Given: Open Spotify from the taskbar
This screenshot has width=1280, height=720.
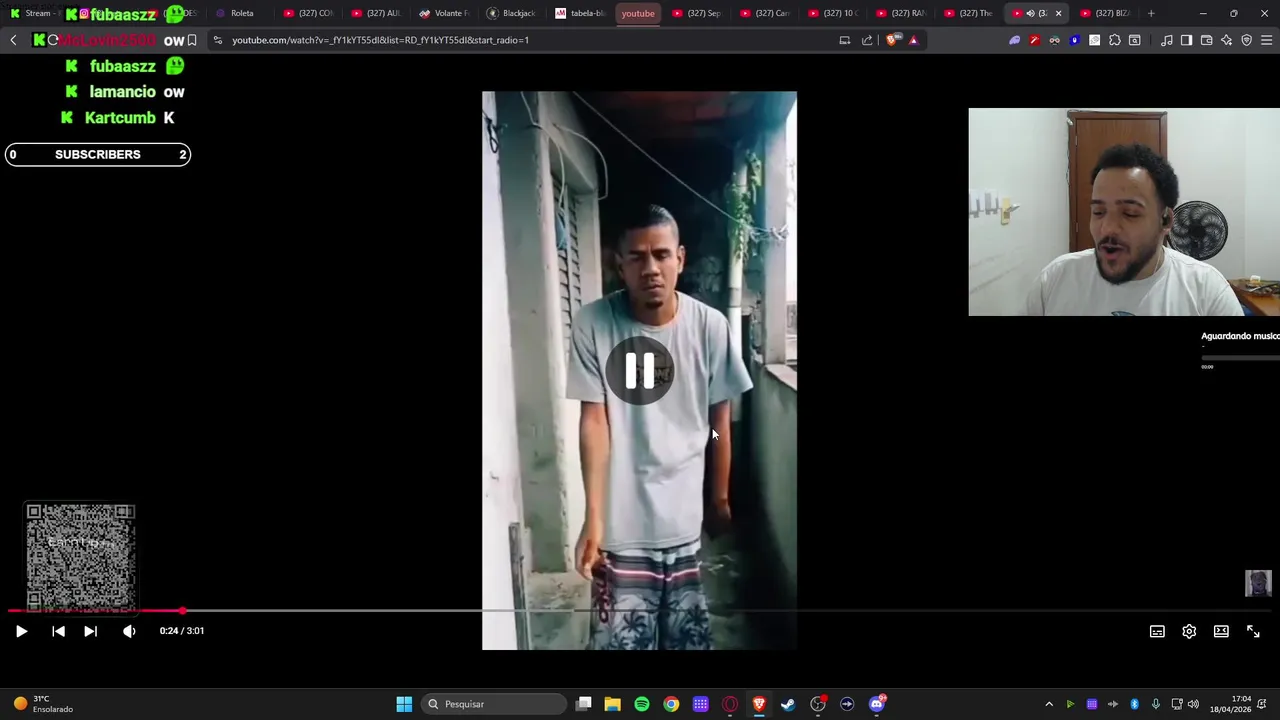Looking at the screenshot, I should click(x=642, y=704).
